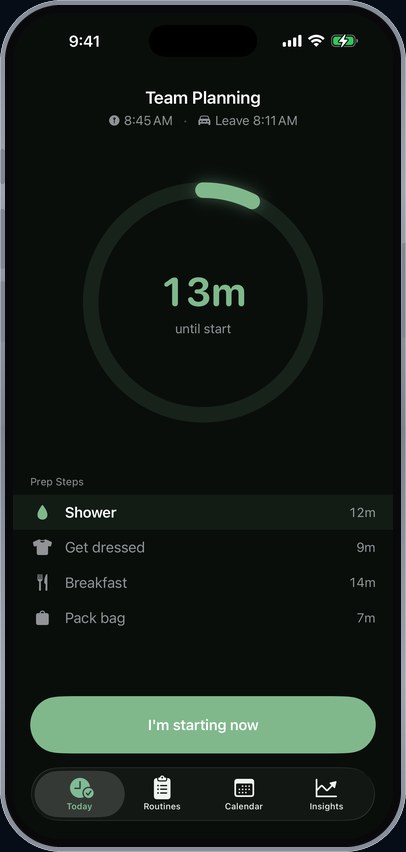This screenshot has height=852, width=406.
Task: Tap the Calendar grid icon
Action: [x=244, y=788]
